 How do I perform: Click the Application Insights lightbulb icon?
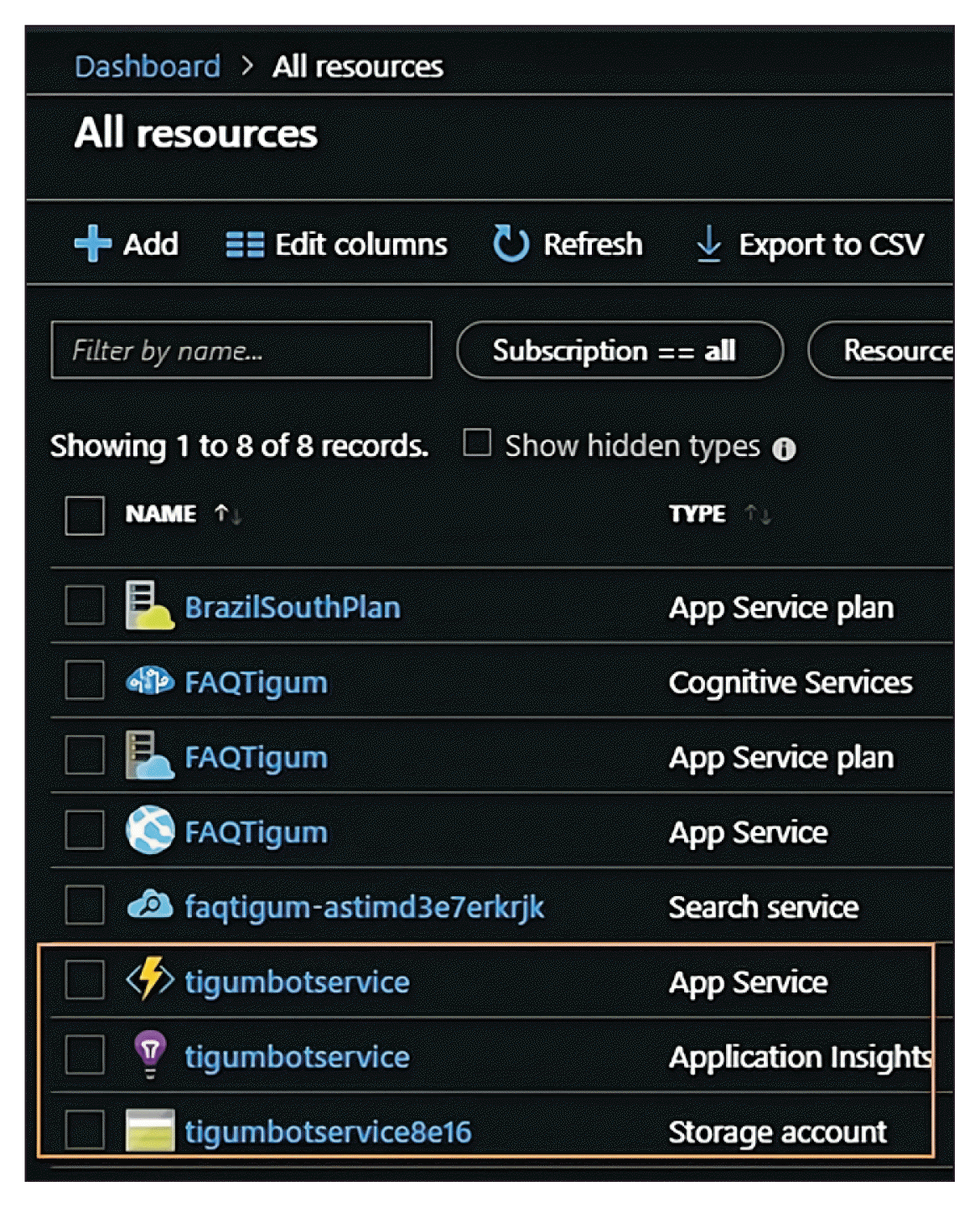[x=150, y=1054]
